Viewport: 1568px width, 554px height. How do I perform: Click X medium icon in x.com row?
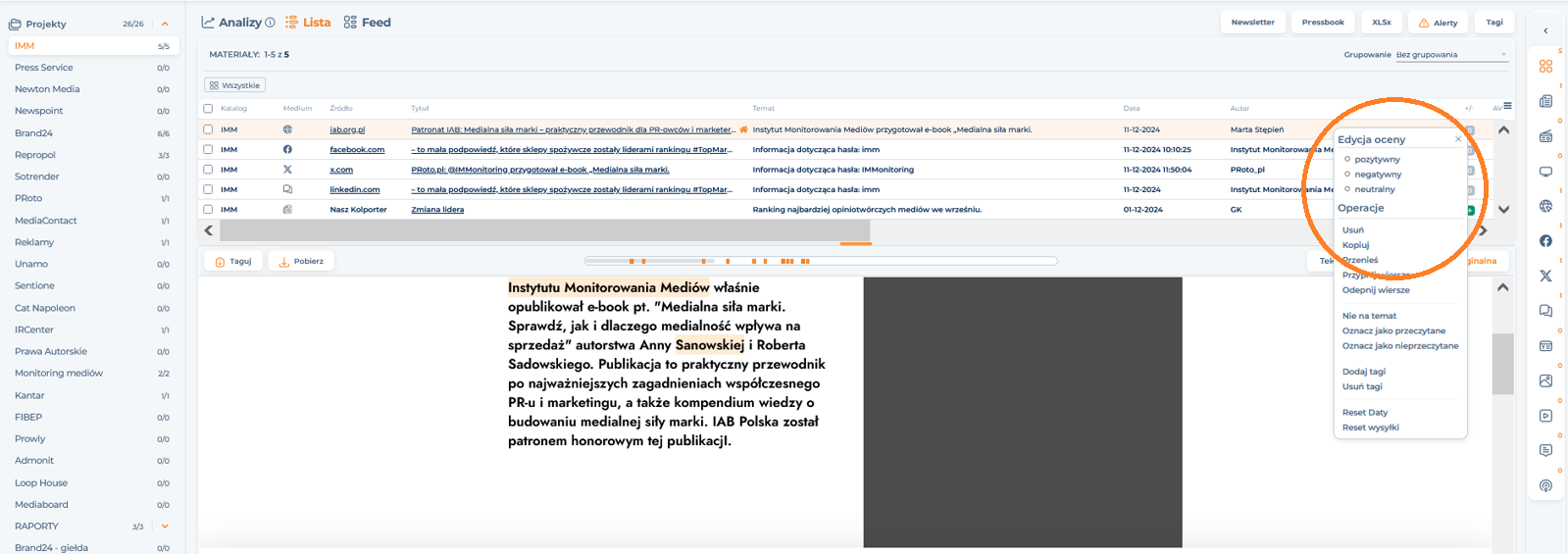tap(287, 170)
